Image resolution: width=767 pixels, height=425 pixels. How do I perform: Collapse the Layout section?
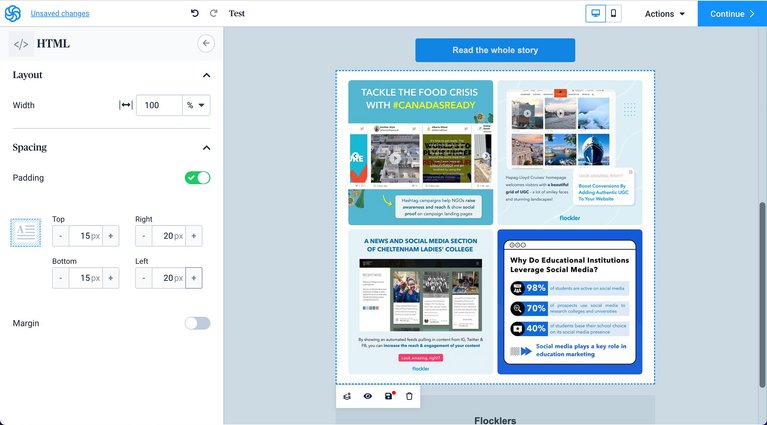coord(206,75)
